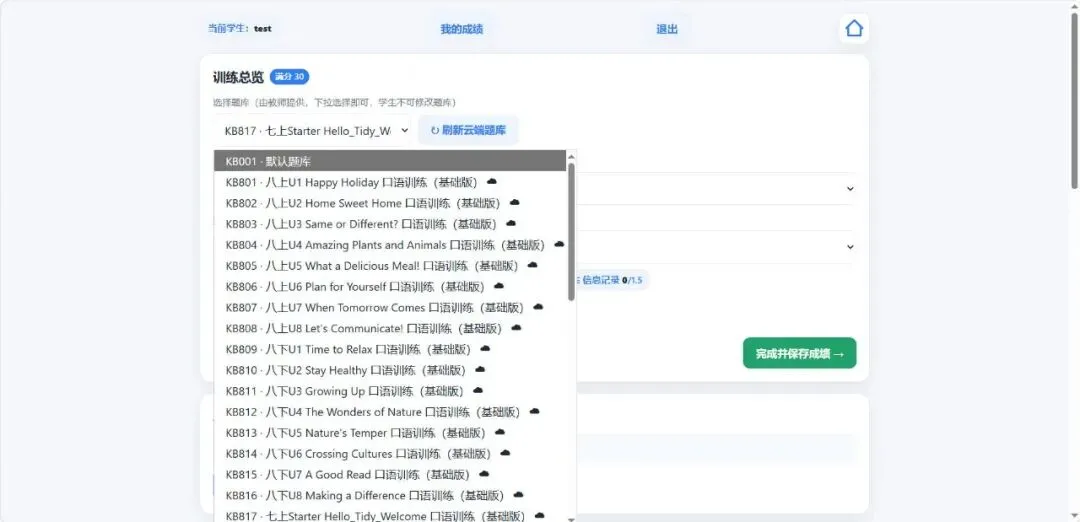The height and width of the screenshot is (522, 1080).
Task: Click cloud icon beside KB812 entry
Action: 534,411
